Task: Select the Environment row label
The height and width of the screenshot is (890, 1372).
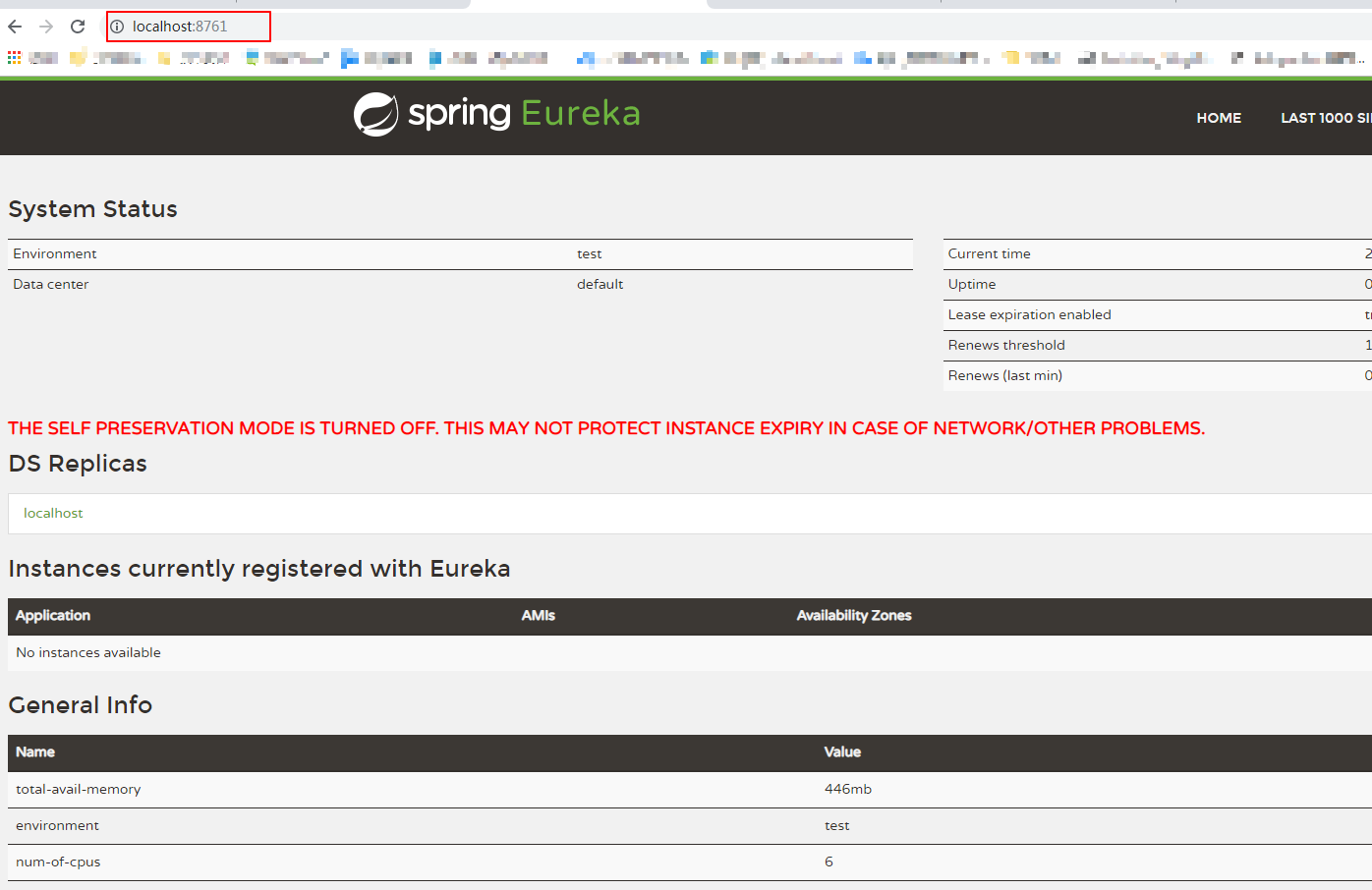Action: point(55,253)
